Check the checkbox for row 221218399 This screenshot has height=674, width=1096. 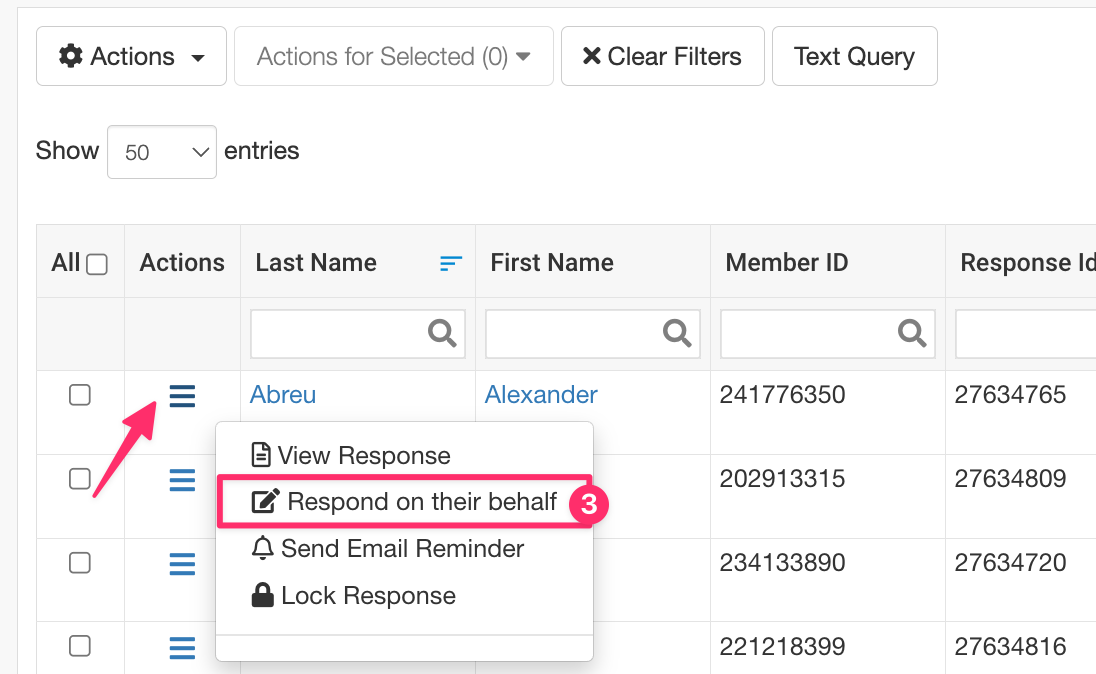click(x=80, y=646)
